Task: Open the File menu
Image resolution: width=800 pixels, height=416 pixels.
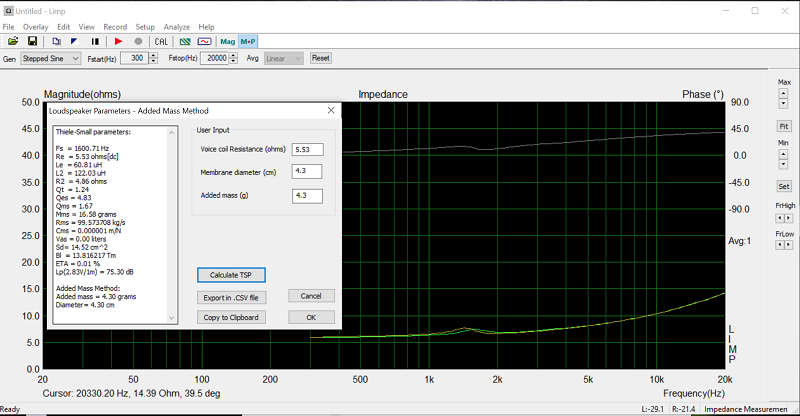Action: click(x=9, y=27)
